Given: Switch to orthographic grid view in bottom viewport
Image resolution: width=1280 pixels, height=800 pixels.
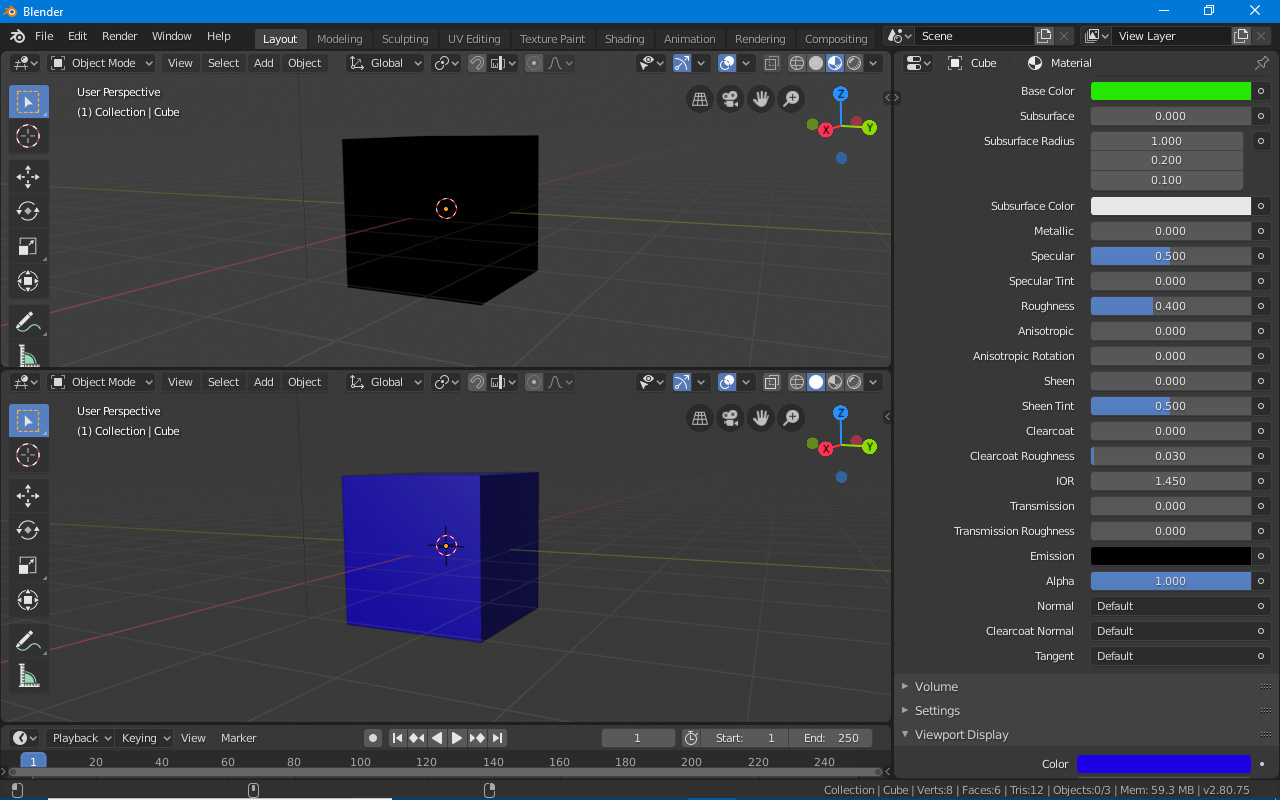Looking at the screenshot, I should pos(700,418).
